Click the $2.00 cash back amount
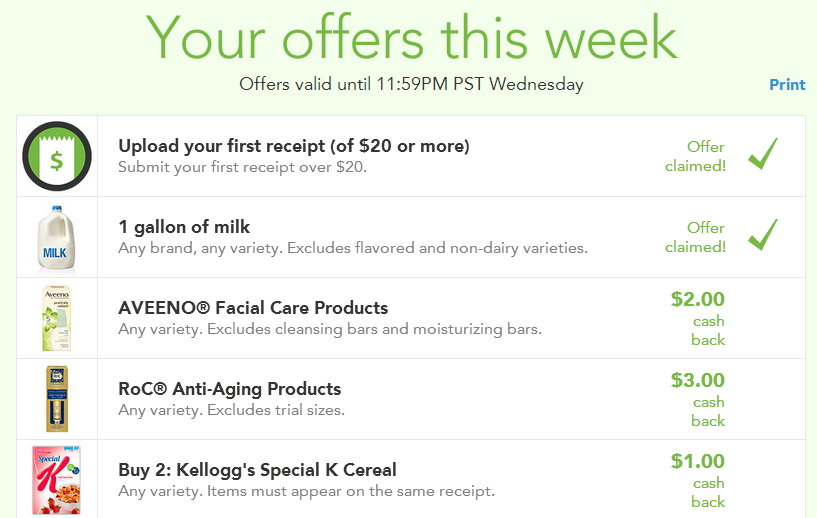This screenshot has width=817, height=518. (698, 299)
